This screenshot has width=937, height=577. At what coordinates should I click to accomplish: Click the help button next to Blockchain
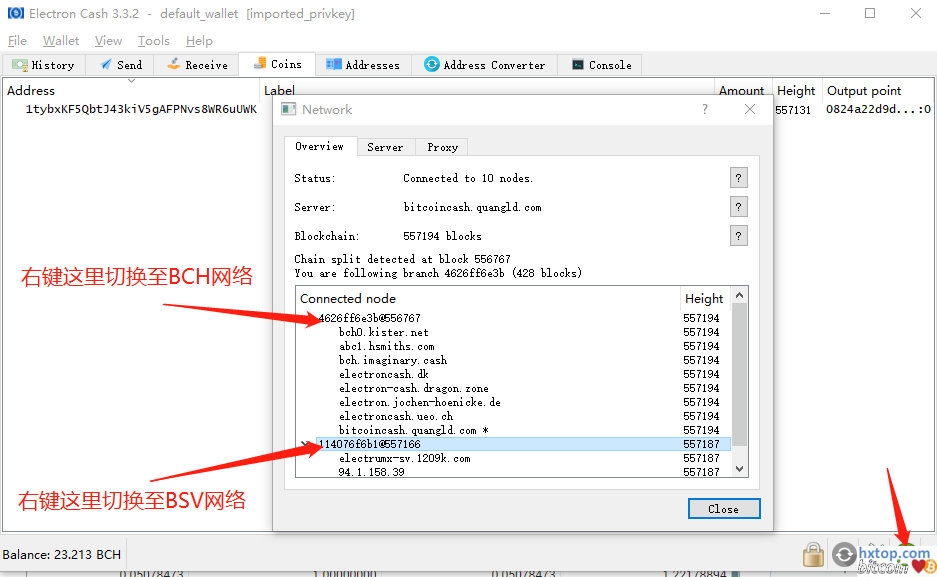pos(739,236)
